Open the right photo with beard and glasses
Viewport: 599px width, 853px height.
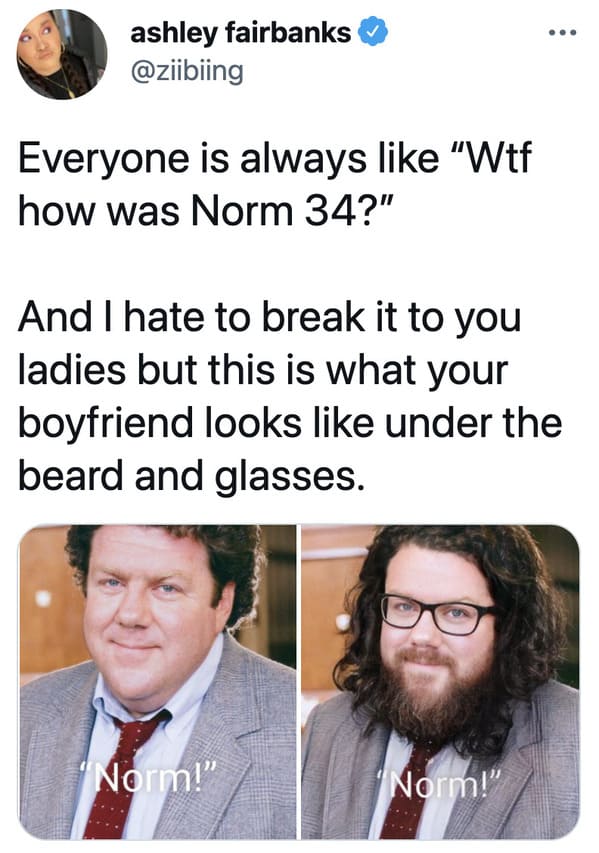point(441,682)
